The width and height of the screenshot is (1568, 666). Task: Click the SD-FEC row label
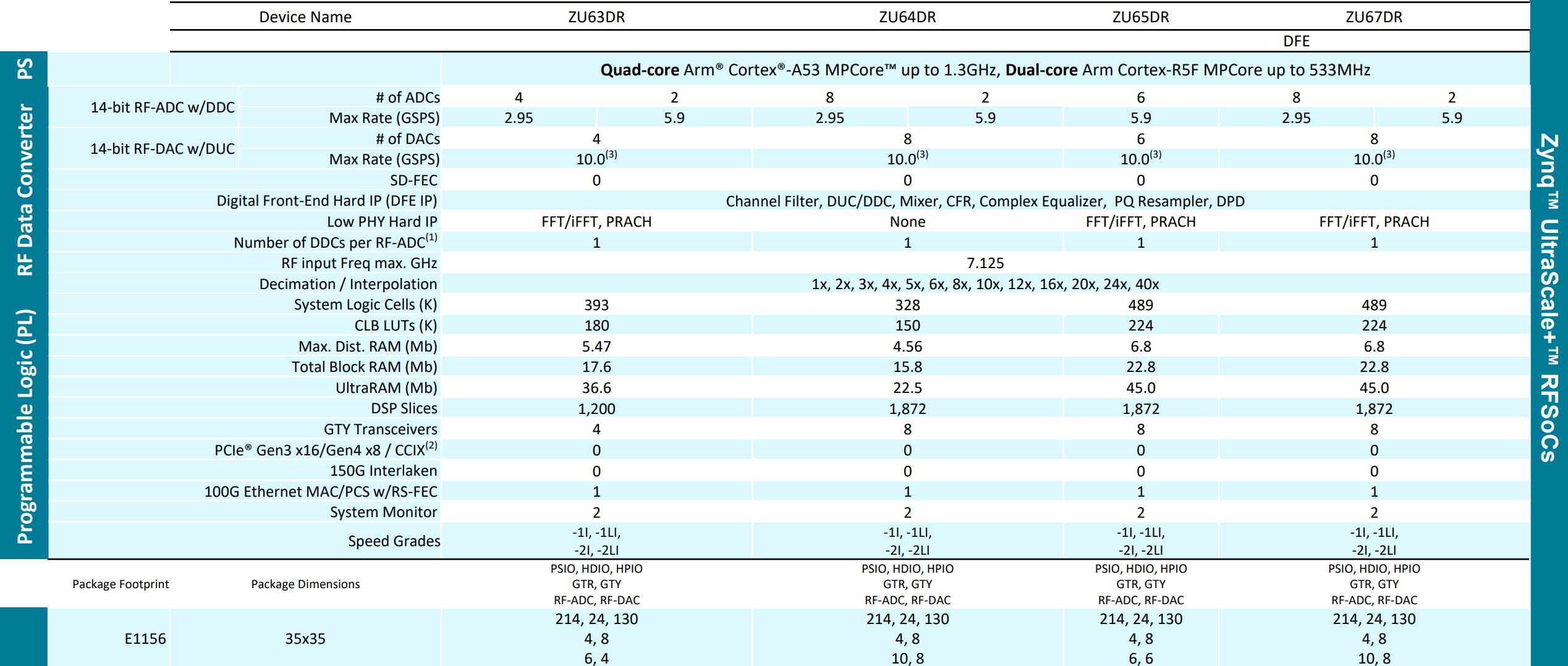(x=413, y=180)
